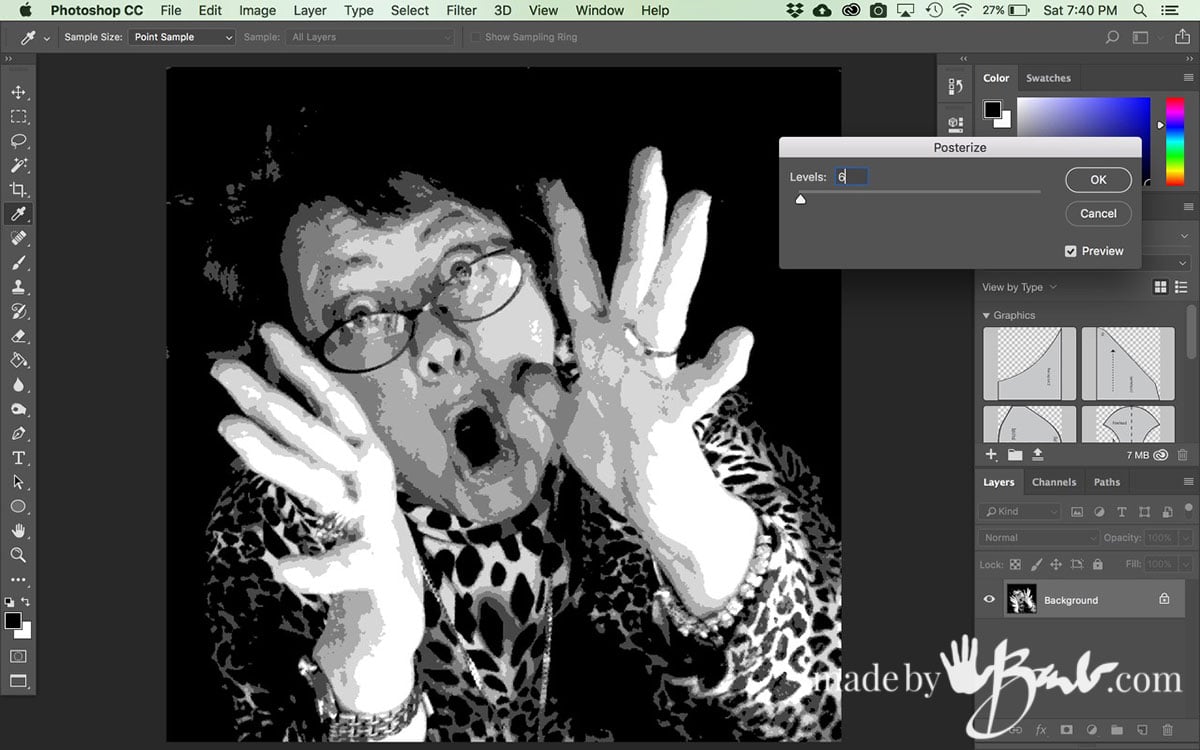The image size is (1200, 750).
Task: Open the Sample Size dropdown
Action: [x=181, y=37]
